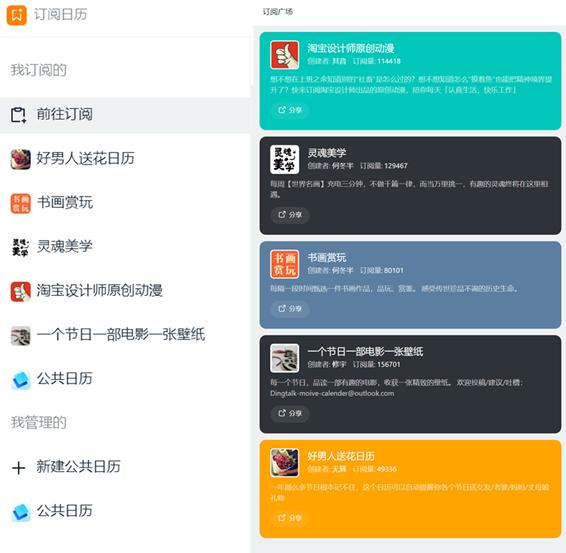The width and height of the screenshot is (566, 553).
Task: Select 淘宝设计师原创动漫 in the sidebar
Action: tap(125, 291)
